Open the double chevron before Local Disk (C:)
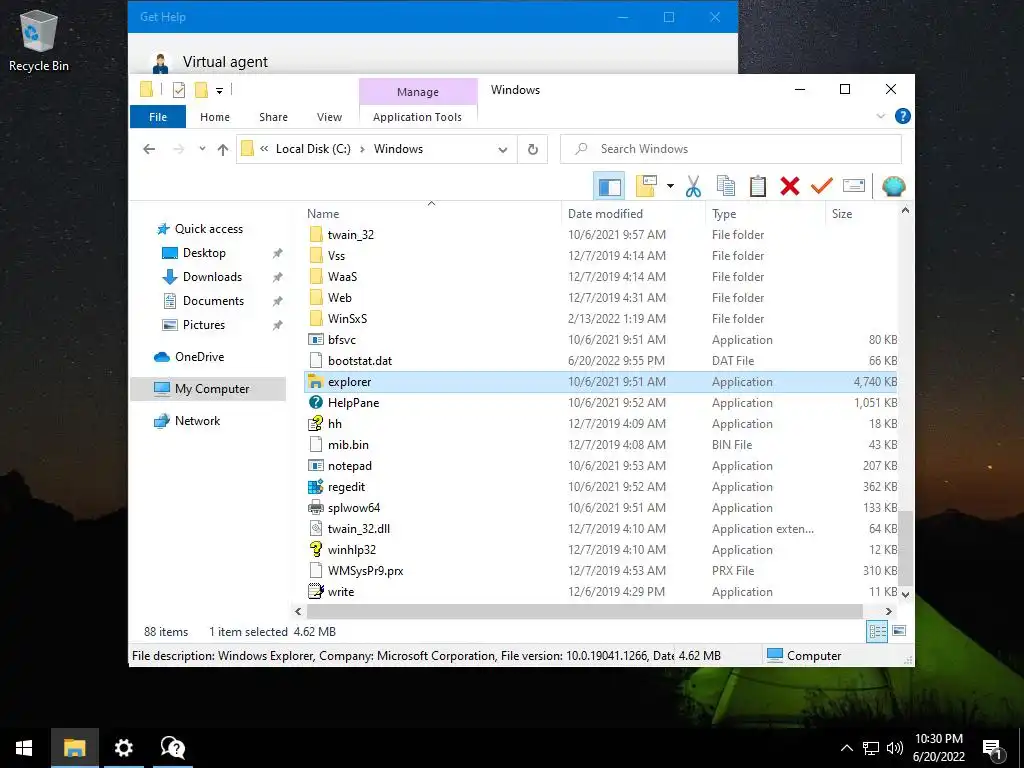The height and width of the screenshot is (768, 1024). [264, 149]
